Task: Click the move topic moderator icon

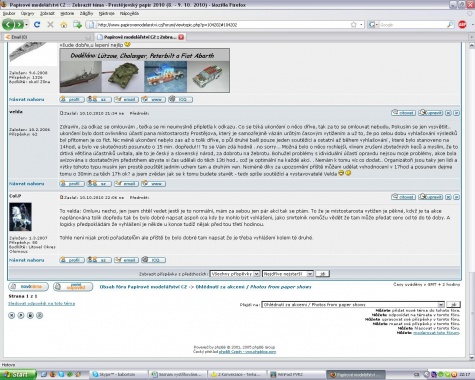Action: (21, 315)
